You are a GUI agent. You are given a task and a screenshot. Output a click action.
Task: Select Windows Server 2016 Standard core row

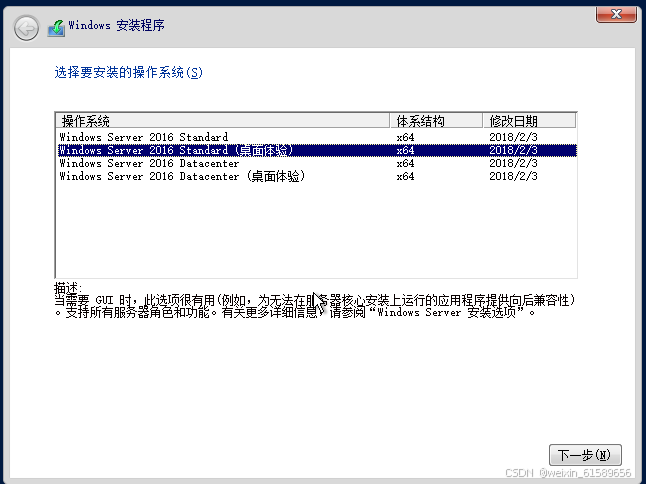316,137
